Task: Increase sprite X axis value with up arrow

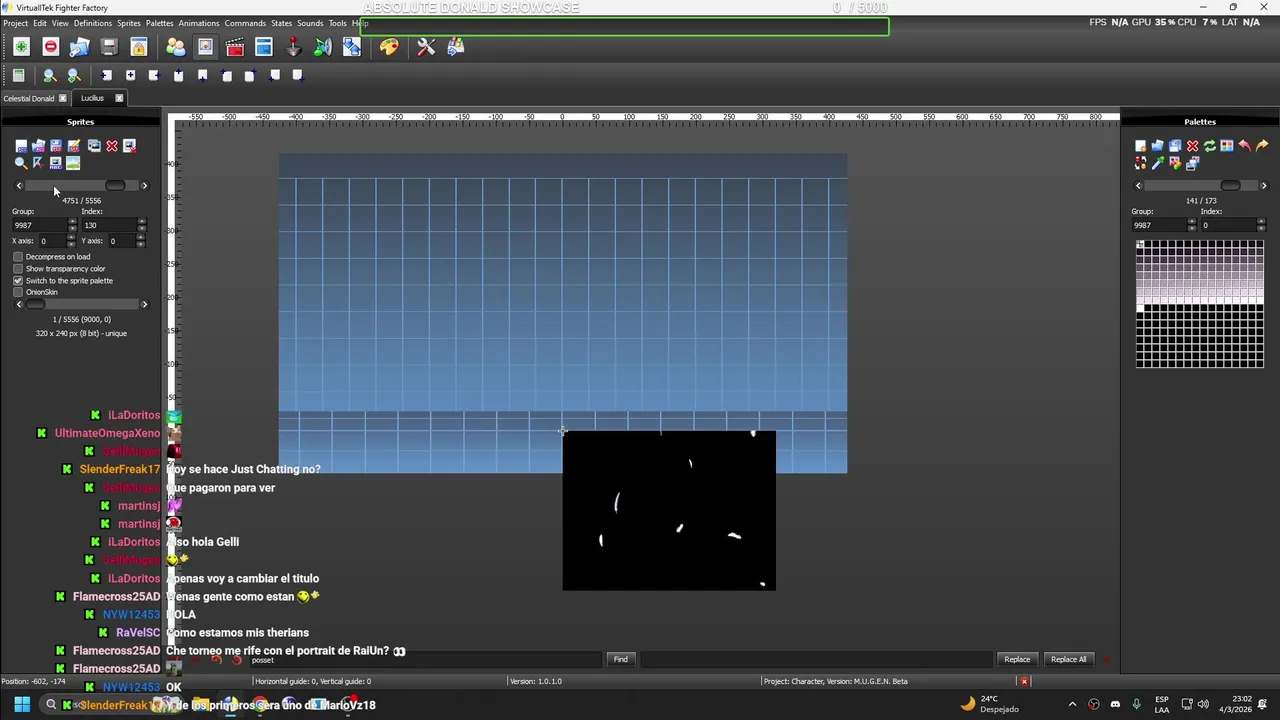Action: point(72,238)
